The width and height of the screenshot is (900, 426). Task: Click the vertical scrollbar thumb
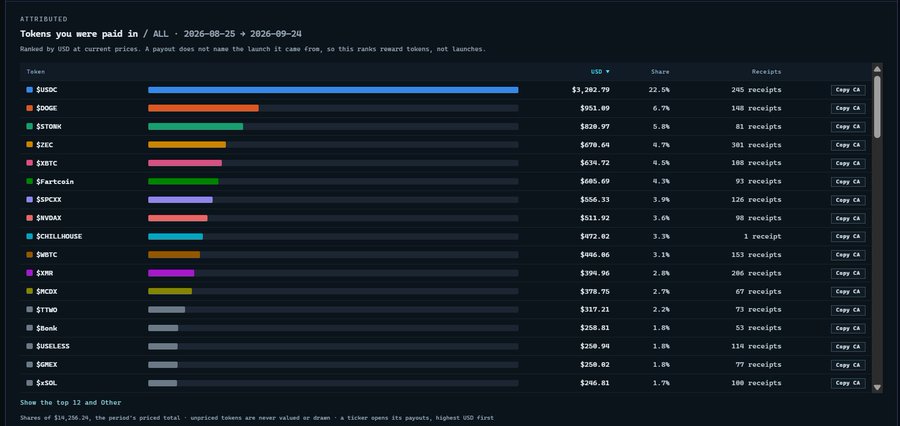(x=877, y=107)
